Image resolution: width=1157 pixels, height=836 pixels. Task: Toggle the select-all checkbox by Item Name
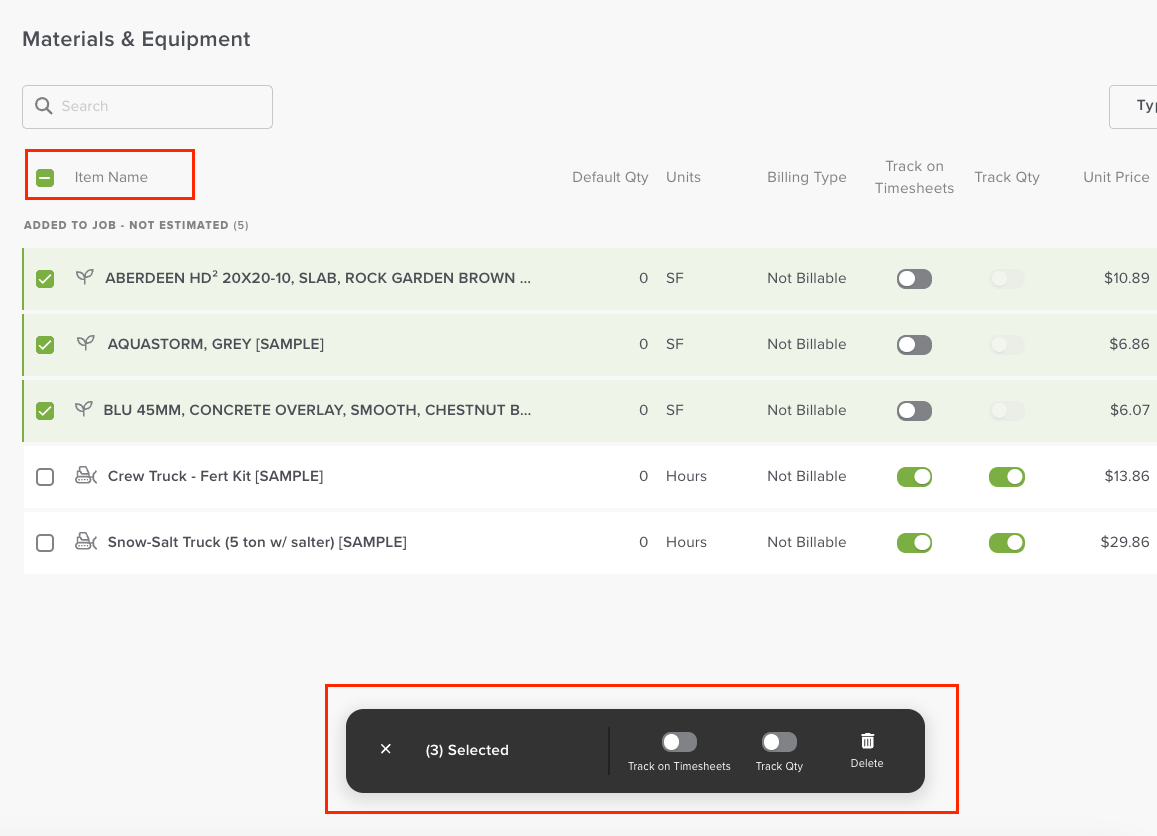click(45, 178)
